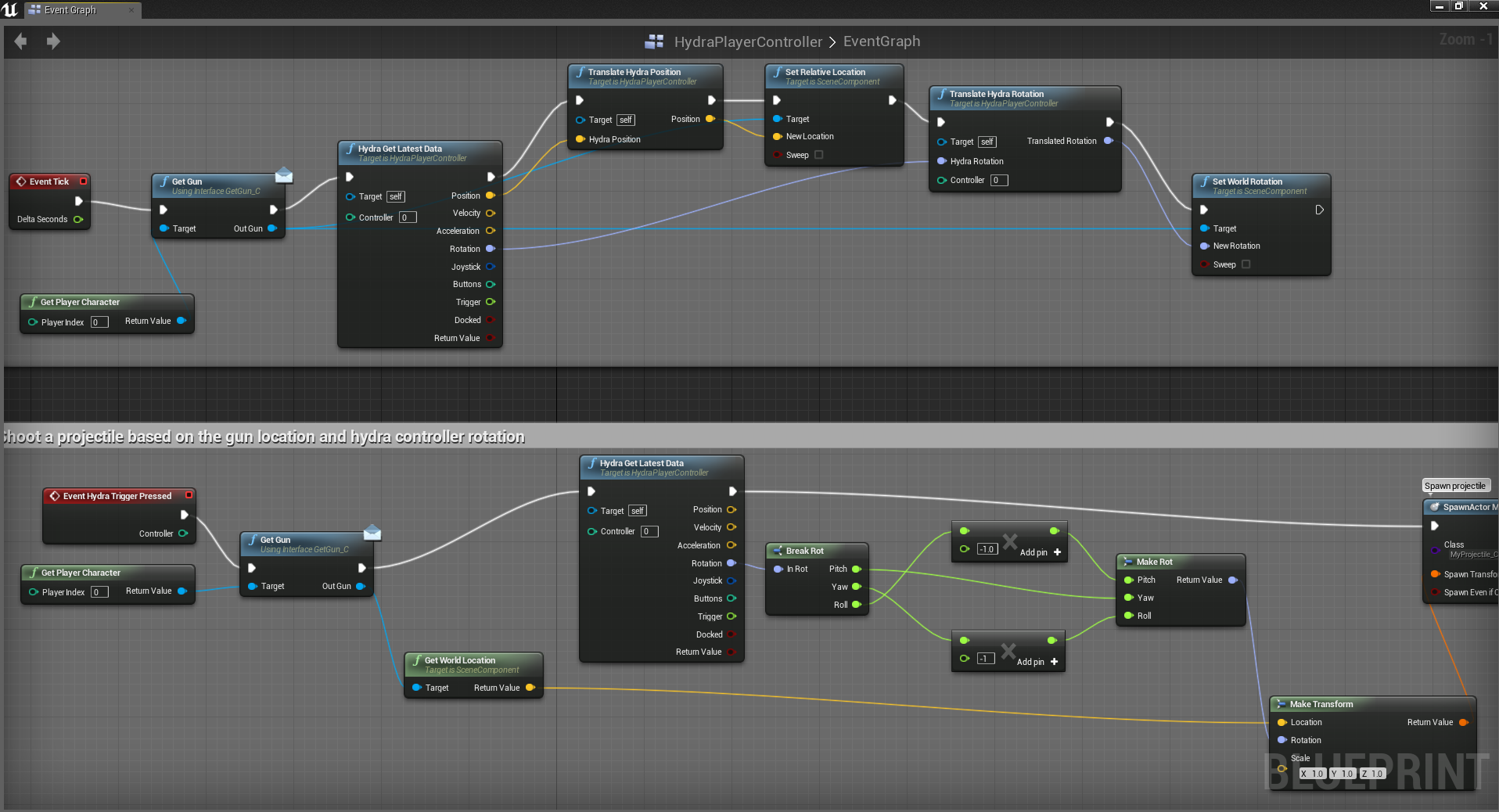
Task: Click the Unreal Engine logo icon
Action: (10, 9)
